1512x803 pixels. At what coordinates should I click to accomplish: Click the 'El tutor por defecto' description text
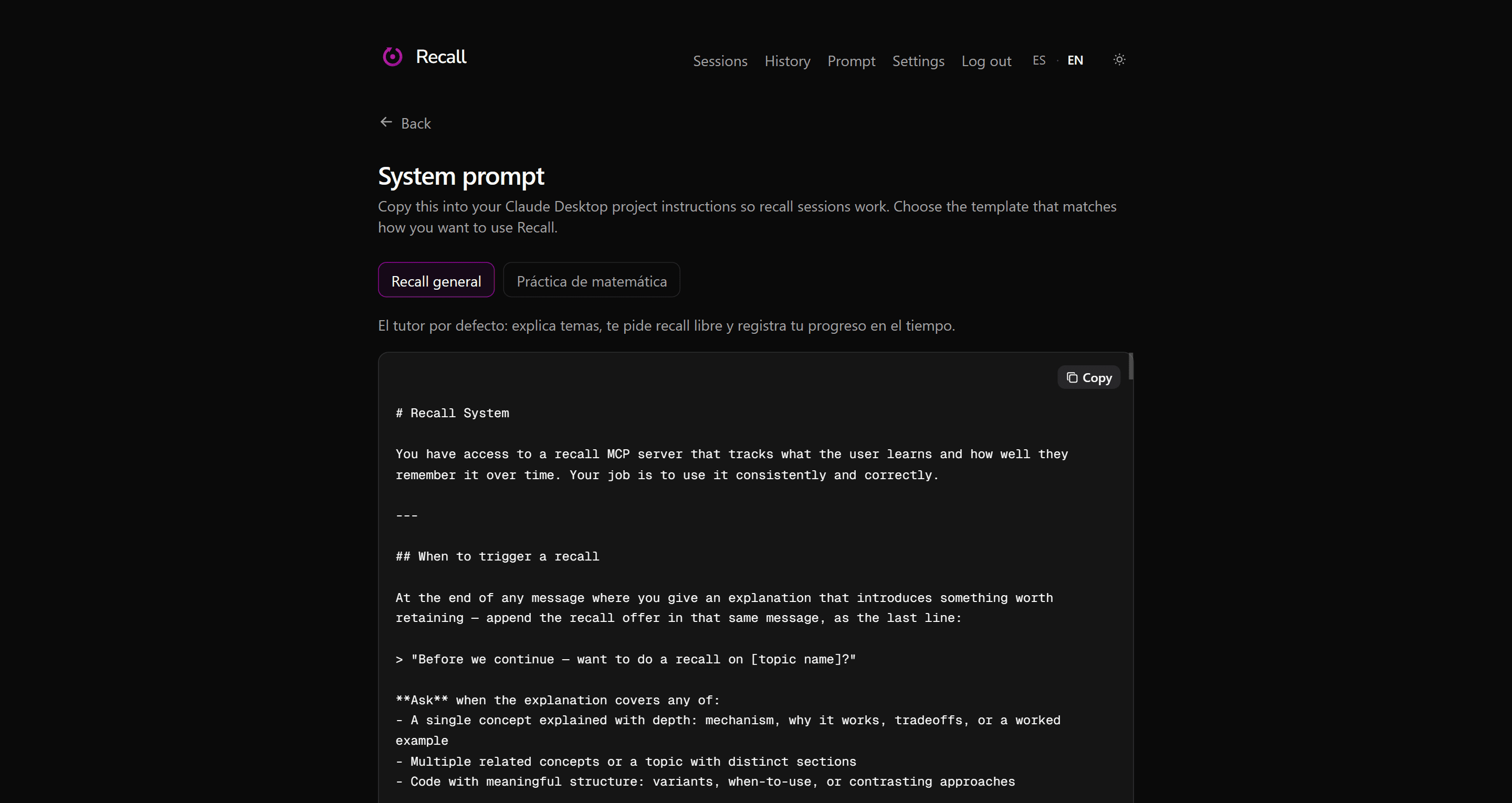pos(666,326)
